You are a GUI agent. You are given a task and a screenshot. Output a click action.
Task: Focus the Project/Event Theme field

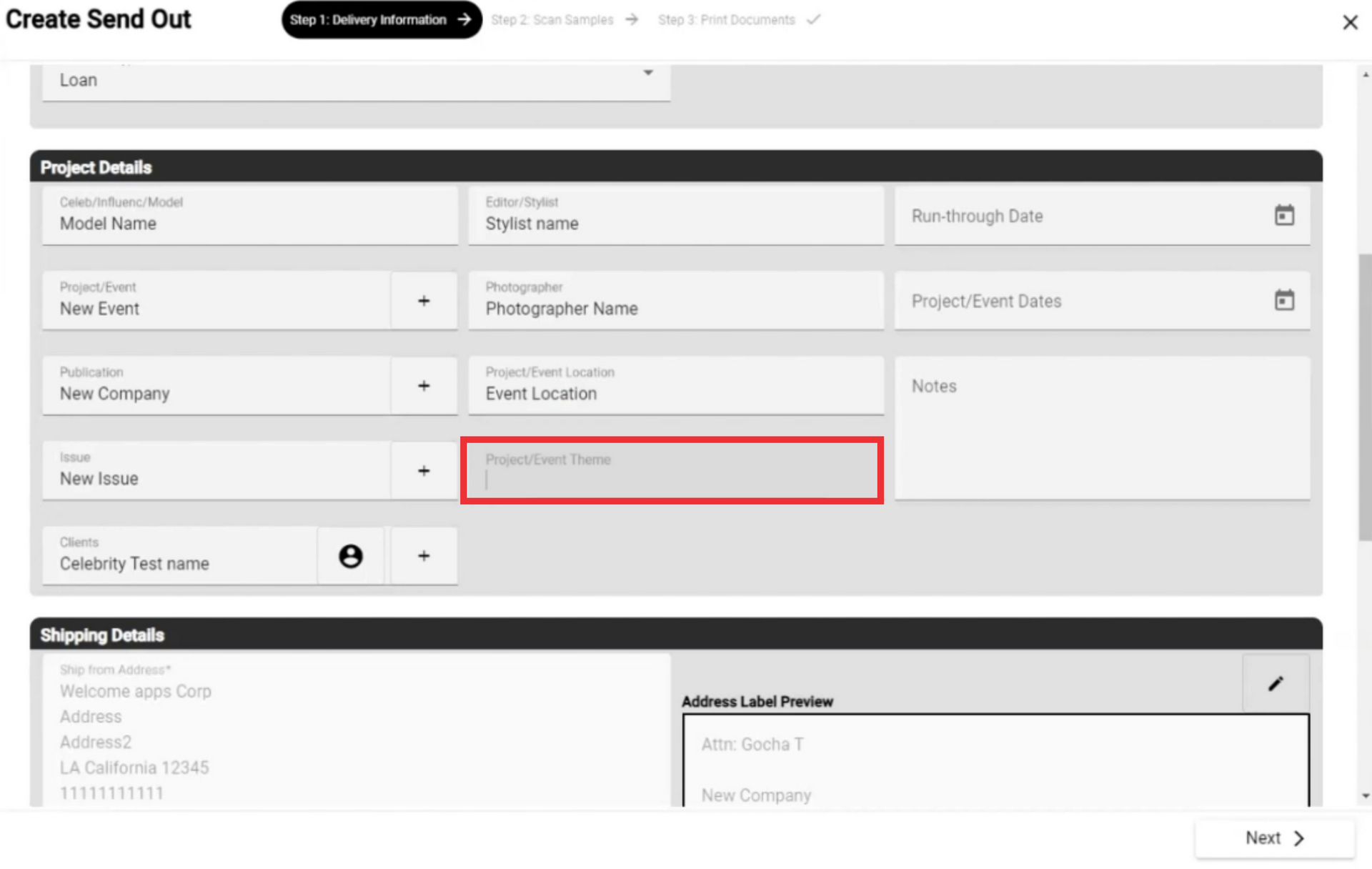click(672, 471)
